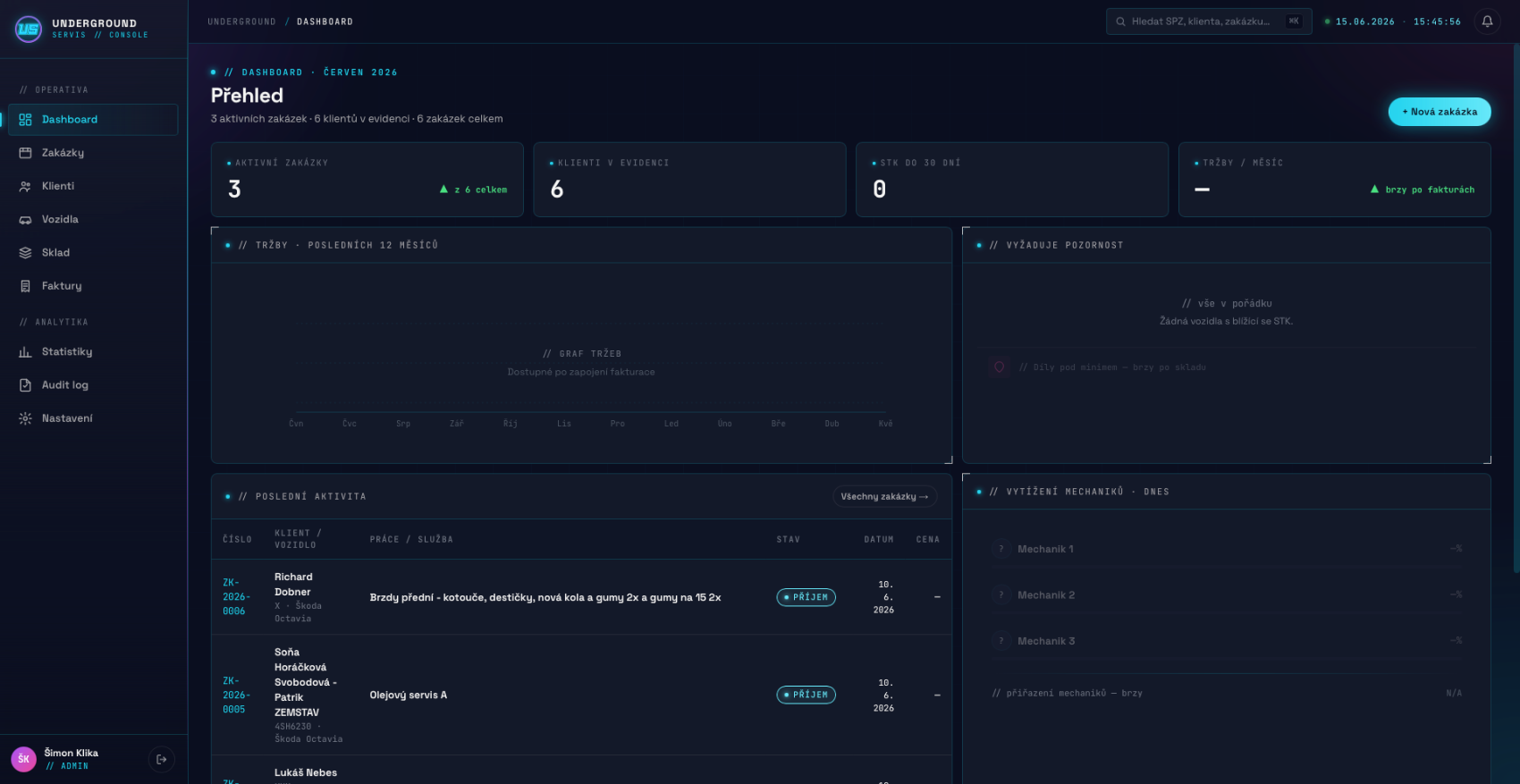
Task: Click the Aktivní zakázky stat card
Action: click(367, 180)
